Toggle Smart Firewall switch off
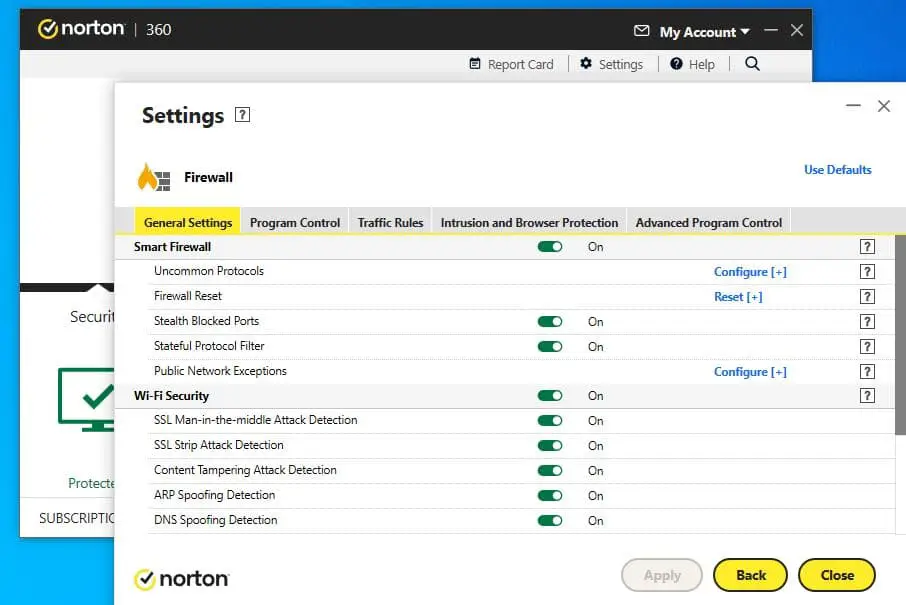906x605 pixels. click(x=550, y=247)
